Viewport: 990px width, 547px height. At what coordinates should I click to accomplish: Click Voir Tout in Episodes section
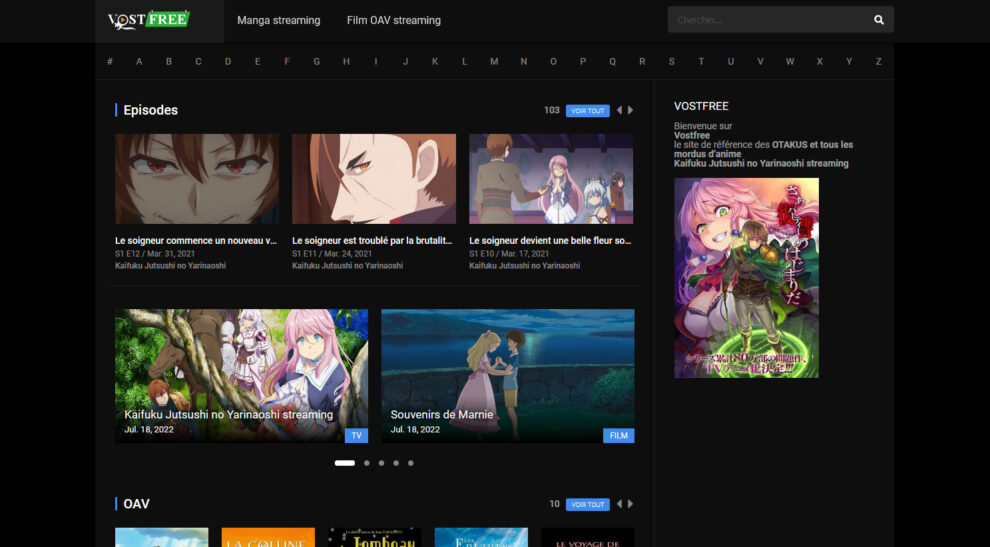[587, 111]
